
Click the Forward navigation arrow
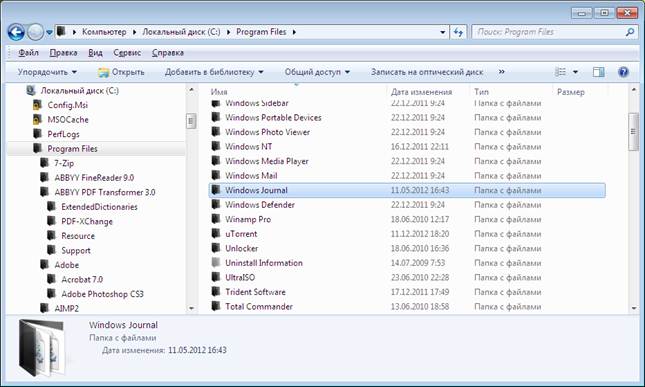pyautogui.click(x=35, y=32)
